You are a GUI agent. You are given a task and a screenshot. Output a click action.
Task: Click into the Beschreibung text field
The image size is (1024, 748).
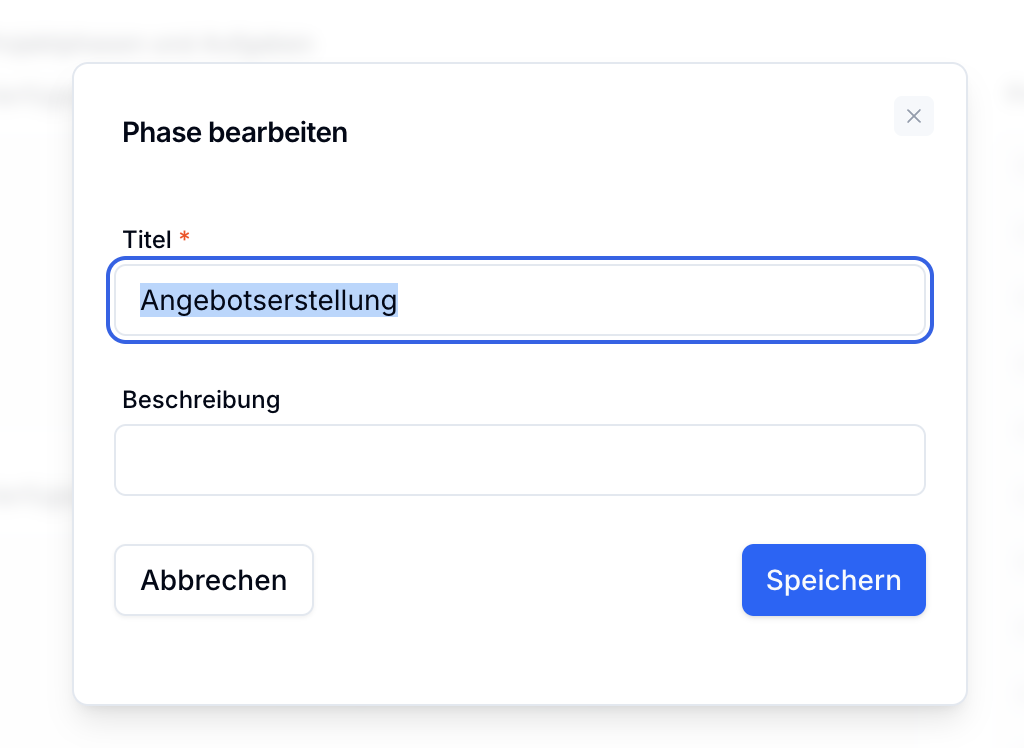[520, 460]
